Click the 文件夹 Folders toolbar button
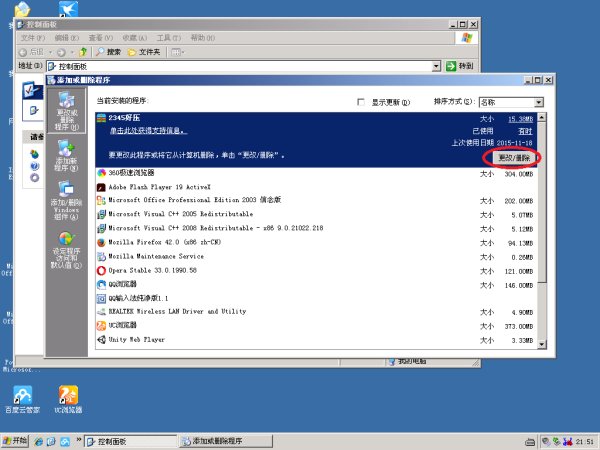This screenshot has width=600, height=450. point(145,52)
